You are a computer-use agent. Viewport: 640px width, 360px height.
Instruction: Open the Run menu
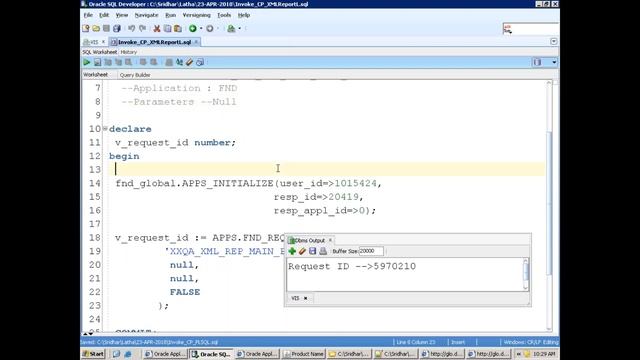(171, 15)
